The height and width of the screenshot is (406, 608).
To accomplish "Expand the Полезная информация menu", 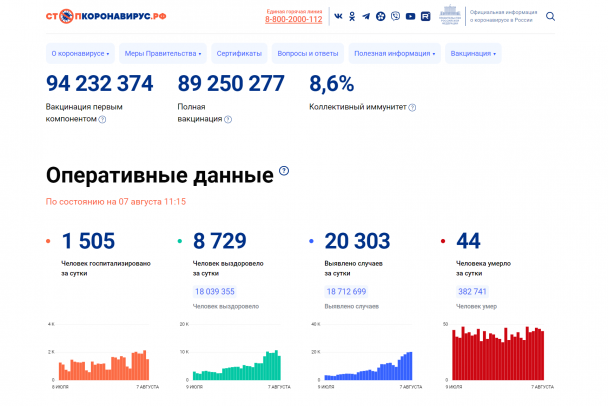I will 395,54.
